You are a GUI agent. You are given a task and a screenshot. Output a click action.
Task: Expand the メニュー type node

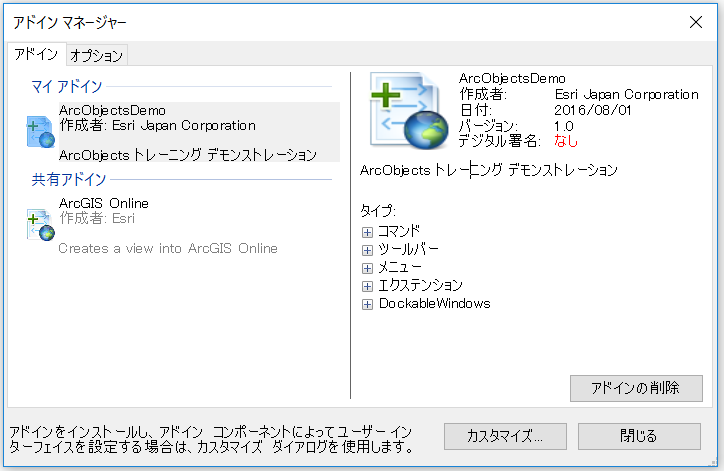(367, 268)
